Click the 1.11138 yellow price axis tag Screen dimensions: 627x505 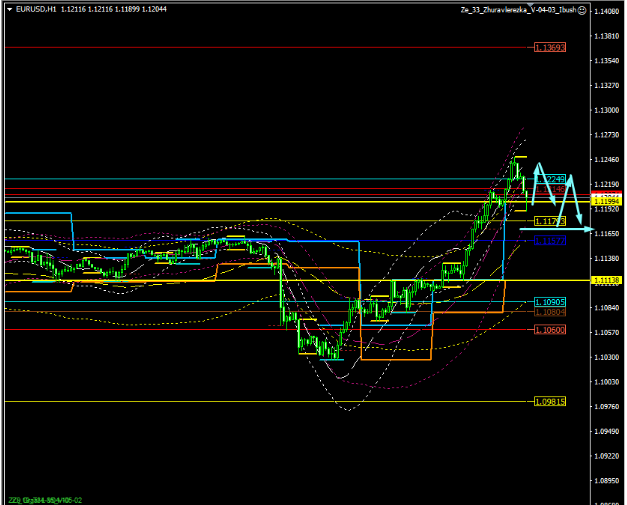pos(608,281)
